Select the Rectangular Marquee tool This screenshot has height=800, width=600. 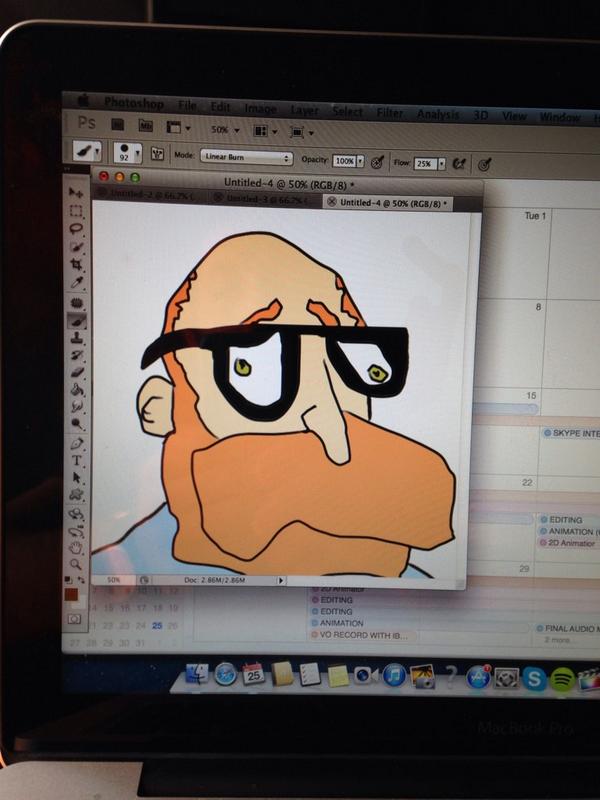pyautogui.click(x=77, y=211)
